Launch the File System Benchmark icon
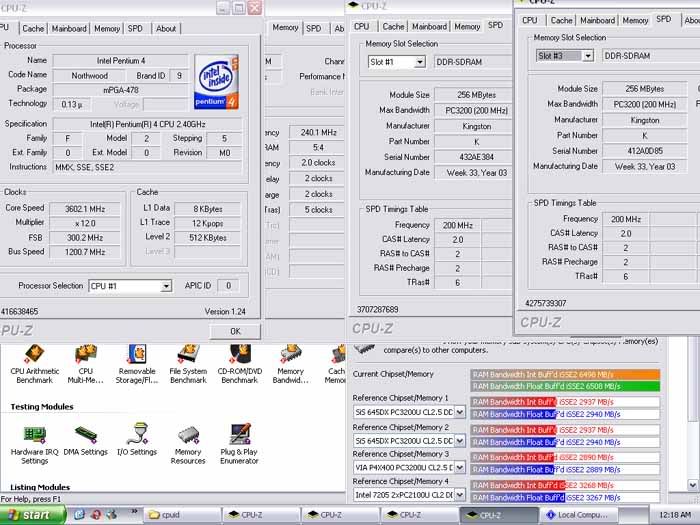 tap(188, 355)
